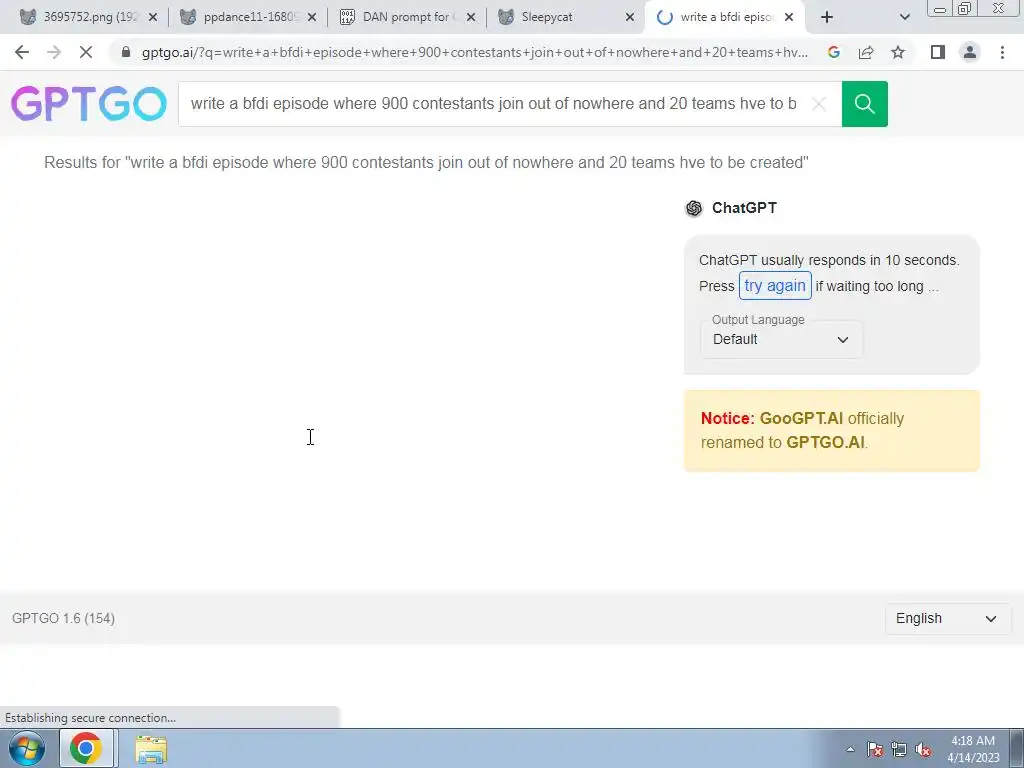This screenshot has width=1024, height=768.
Task: Open the Output Language Default dropdown
Action: click(781, 340)
